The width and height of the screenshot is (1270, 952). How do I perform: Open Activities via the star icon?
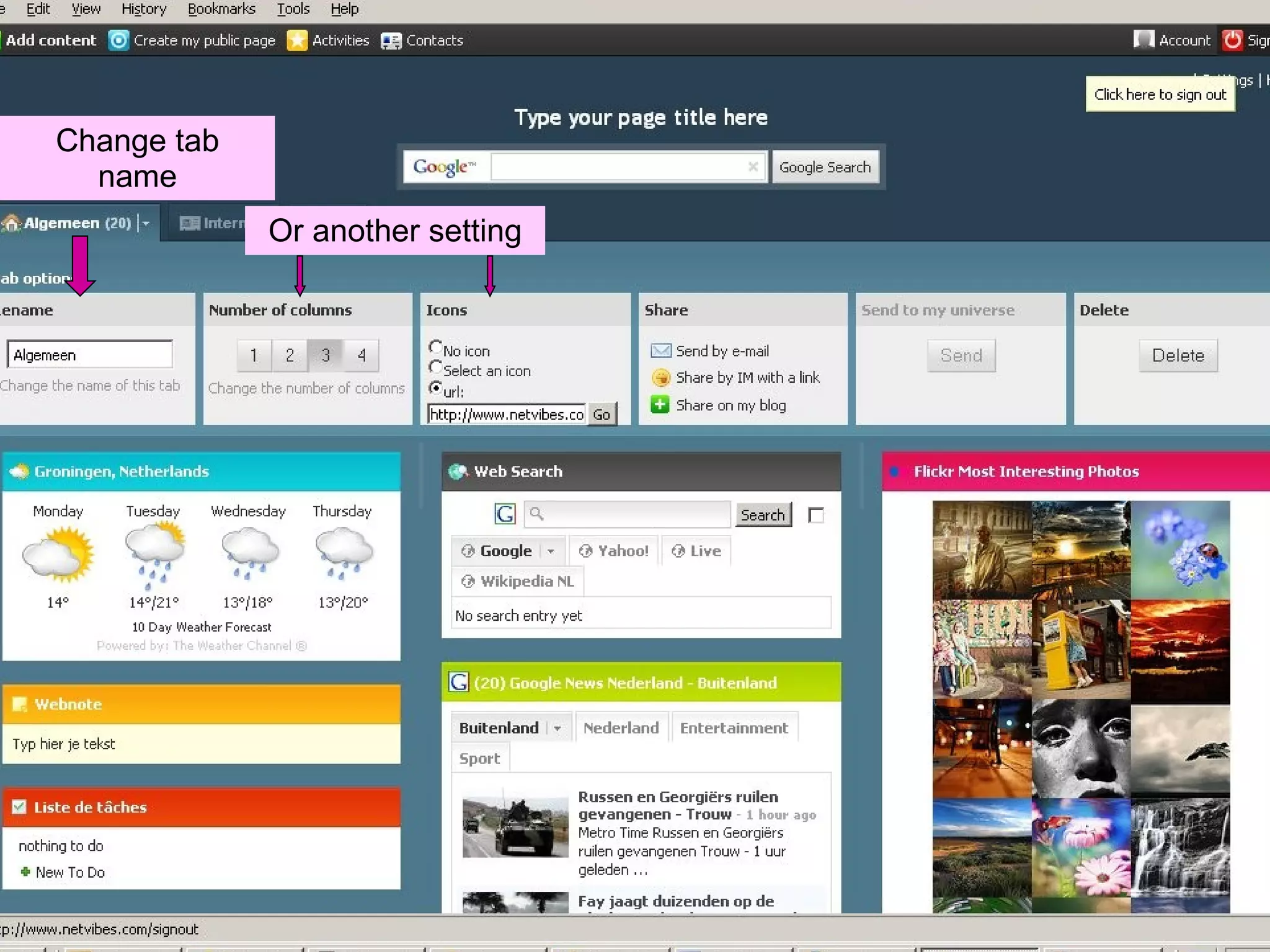[x=297, y=40]
